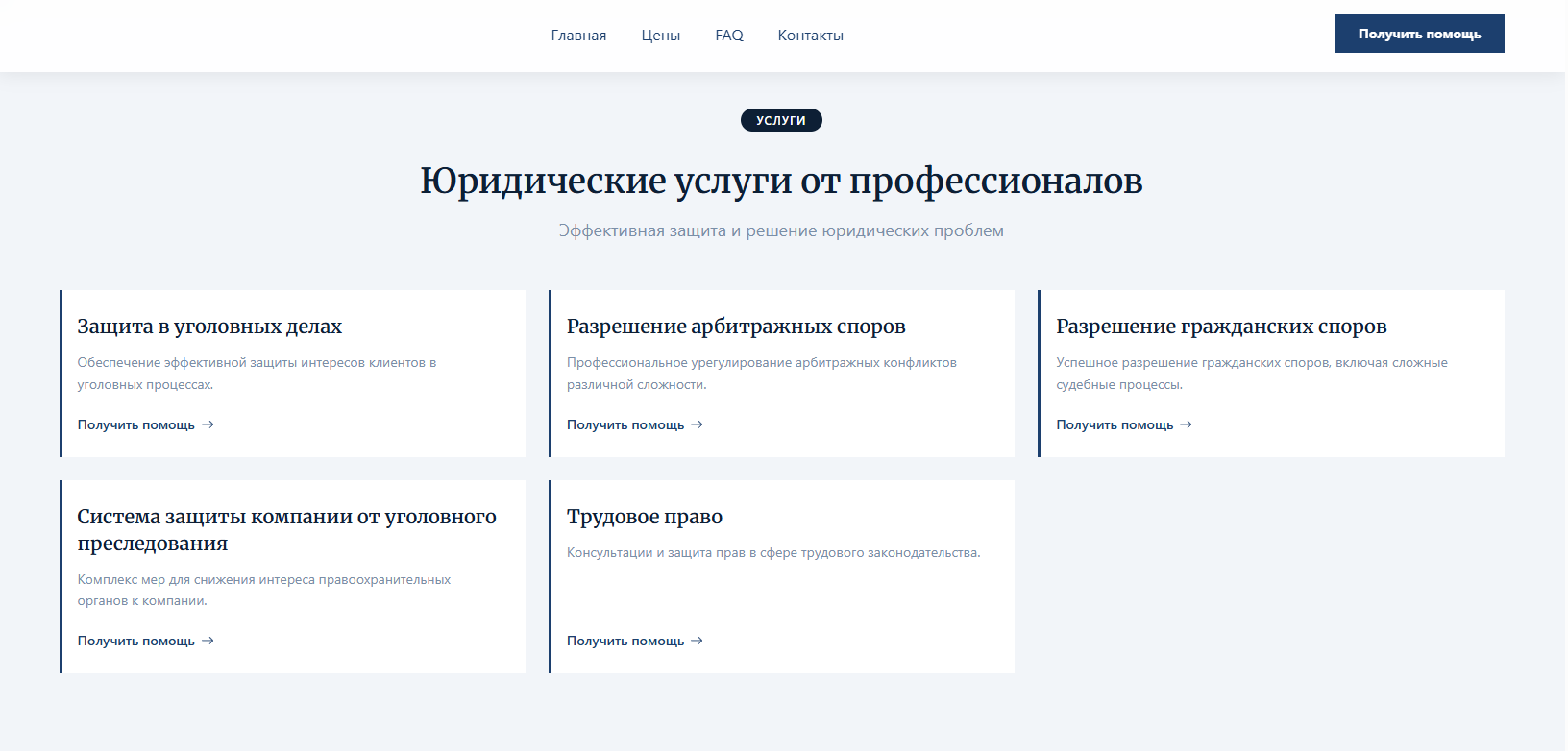This screenshot has height=751, width=1568.
Task: Select the Система защиты компании card title
Action: pyautogui.click(x=286, y=530)
